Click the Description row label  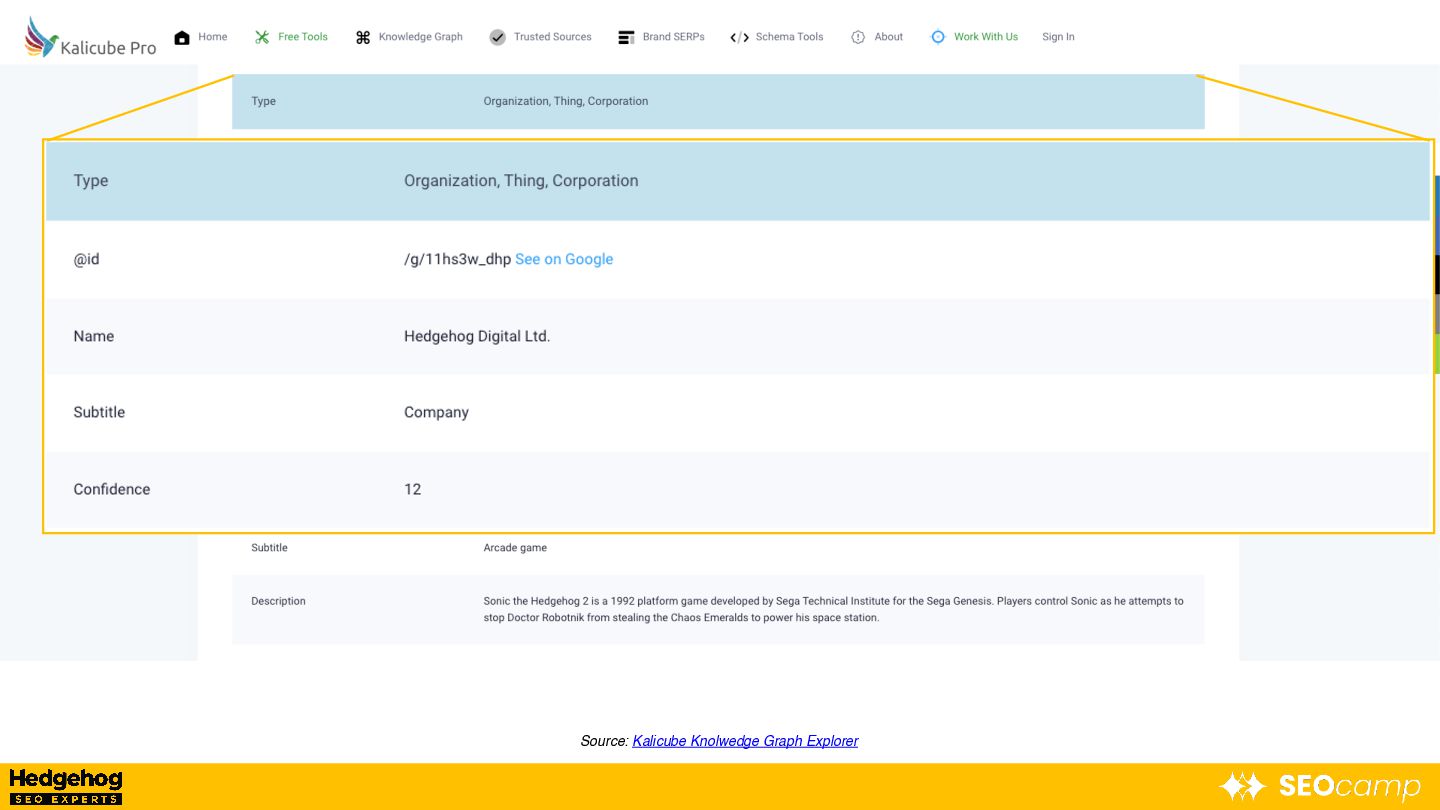(278, 601)
